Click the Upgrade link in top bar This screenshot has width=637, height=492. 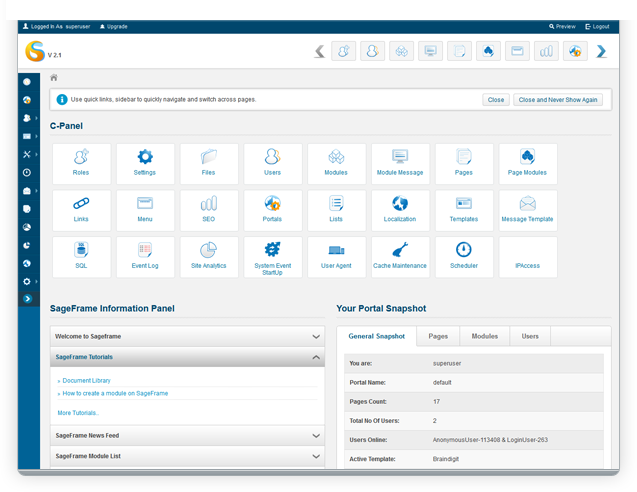click(114, 26)
